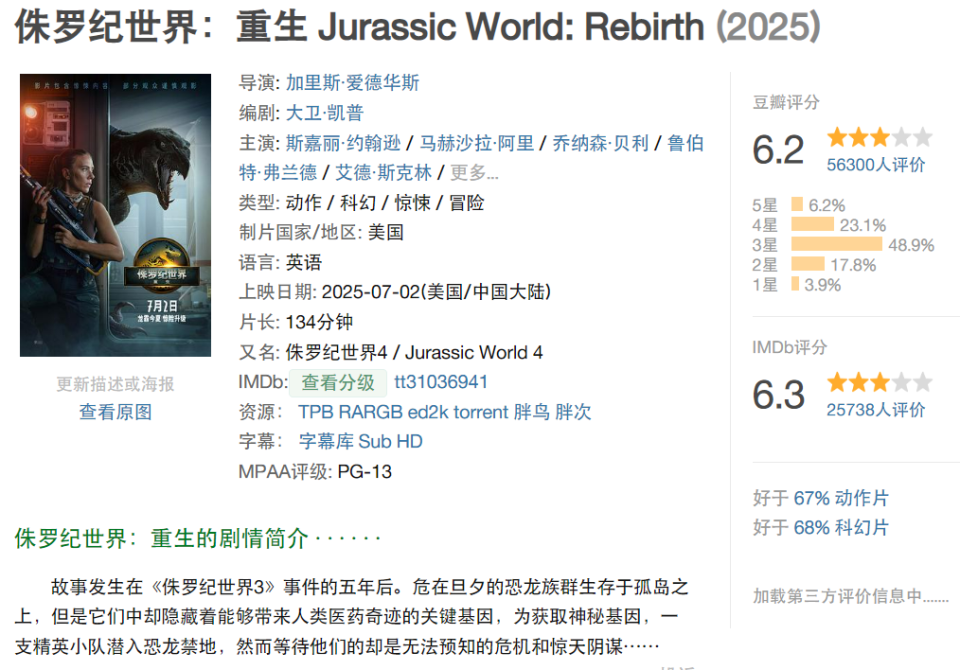Expand cast list with 更多...
The height and width of the screenshot is (670, 960).
474,173
